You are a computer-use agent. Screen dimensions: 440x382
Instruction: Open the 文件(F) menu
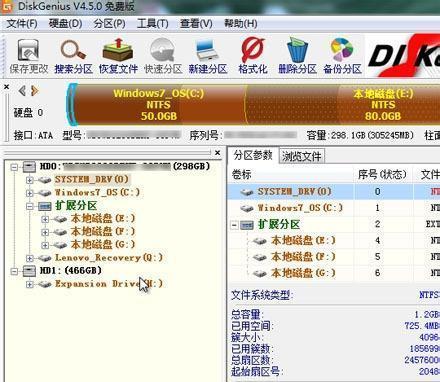pos(22,24)
